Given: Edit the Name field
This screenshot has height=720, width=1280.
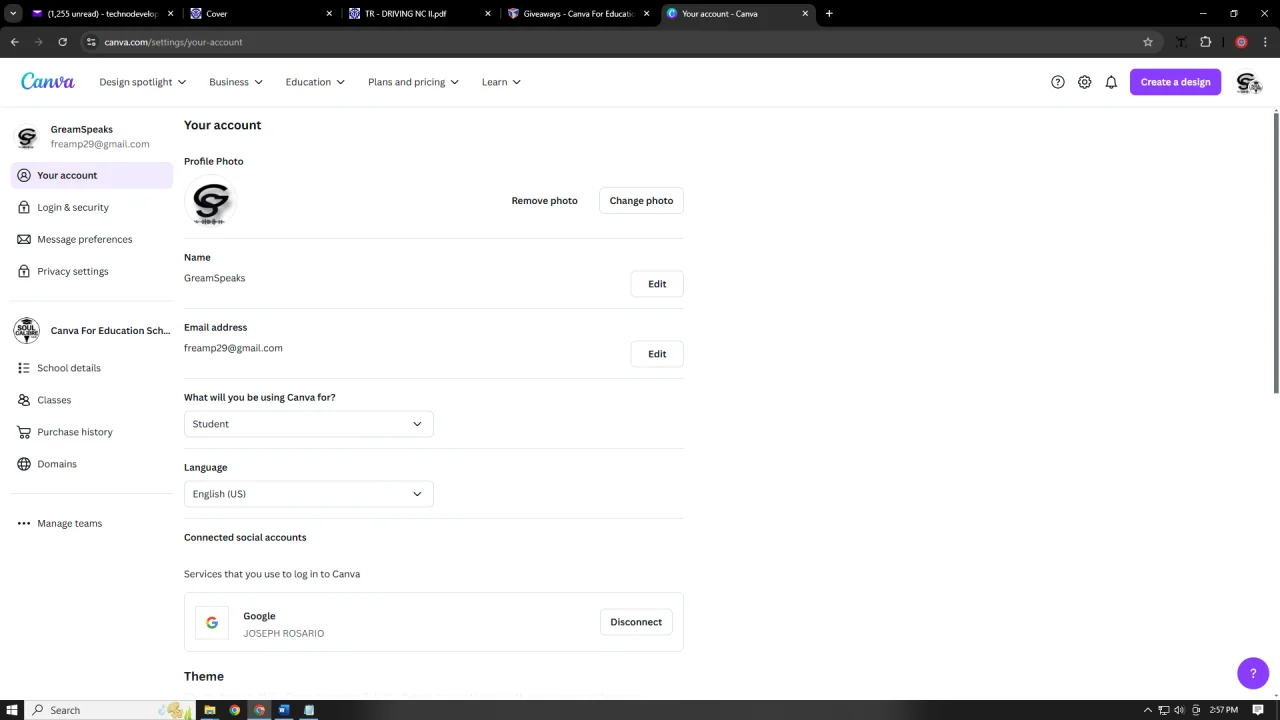Looking at the screenshot, I should click(657, 284).
